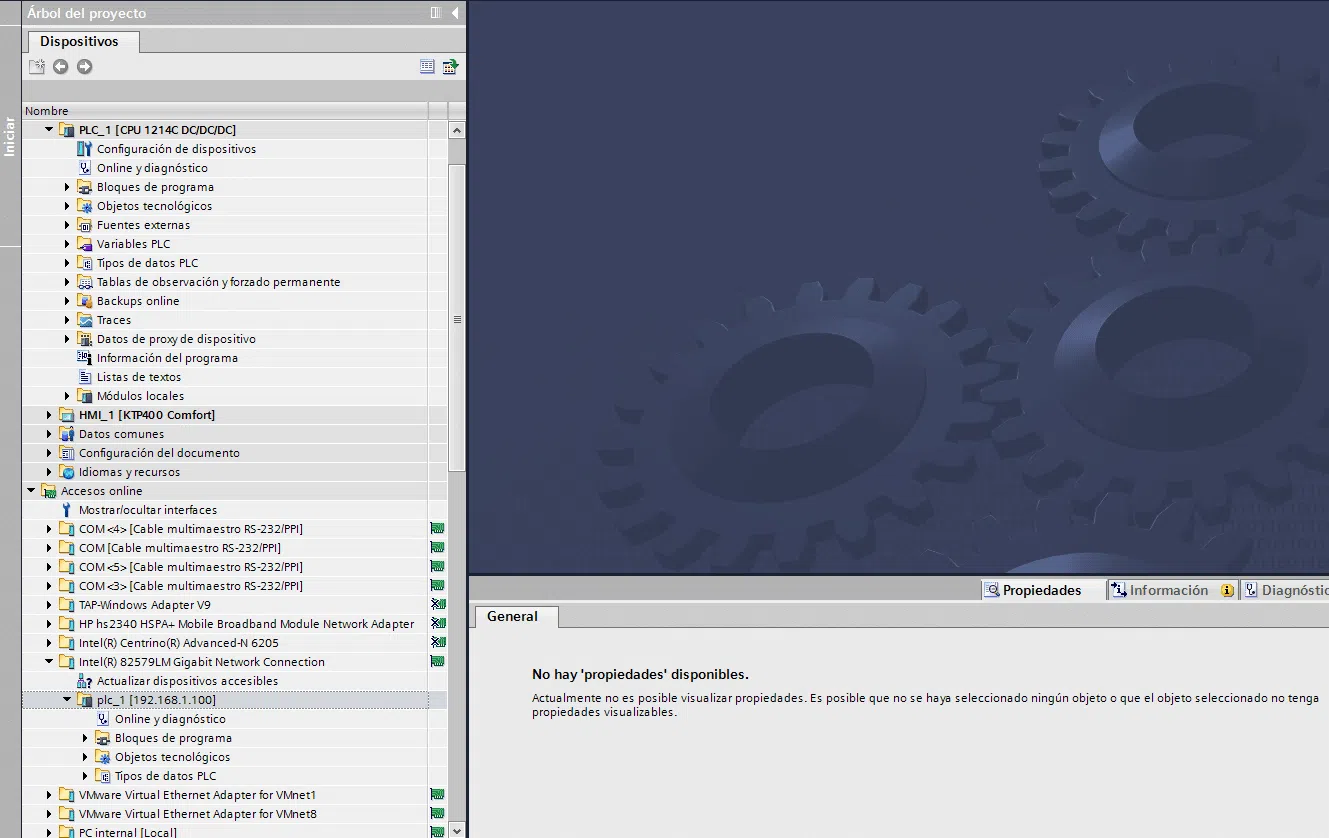Open Online y diagnóstico under PLC_1 CPU
The image size is (1329, 838).
(152, 168)
